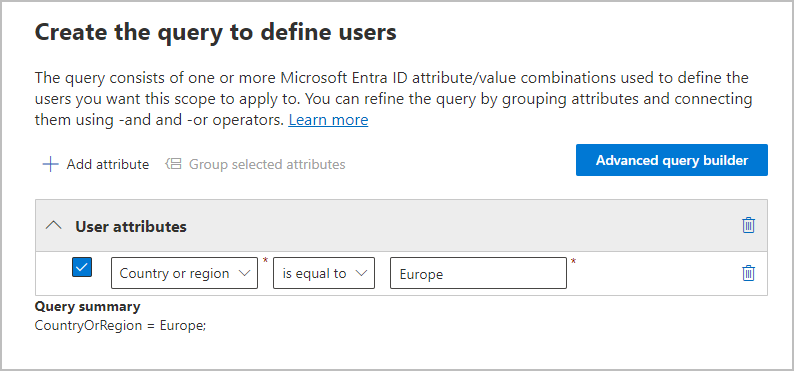Open the Country or region attribute dropdown
The image size is (794, 371).
[184, 273]
